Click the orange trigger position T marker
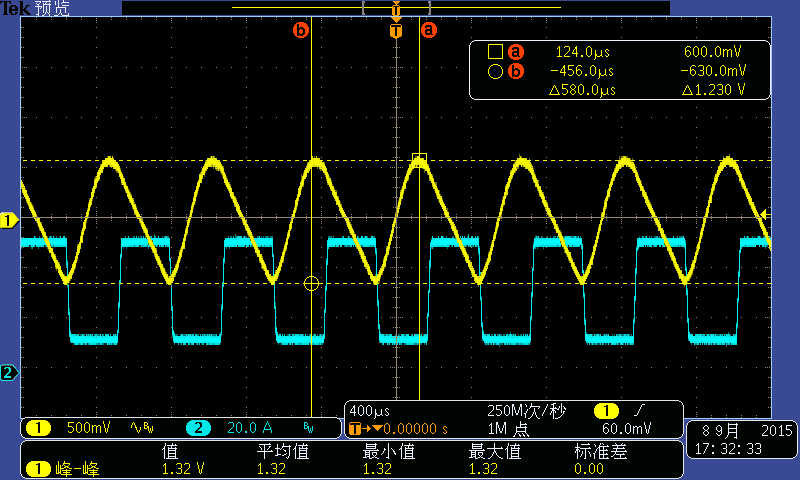Screen dimensions: 800x480 point(396,31)
